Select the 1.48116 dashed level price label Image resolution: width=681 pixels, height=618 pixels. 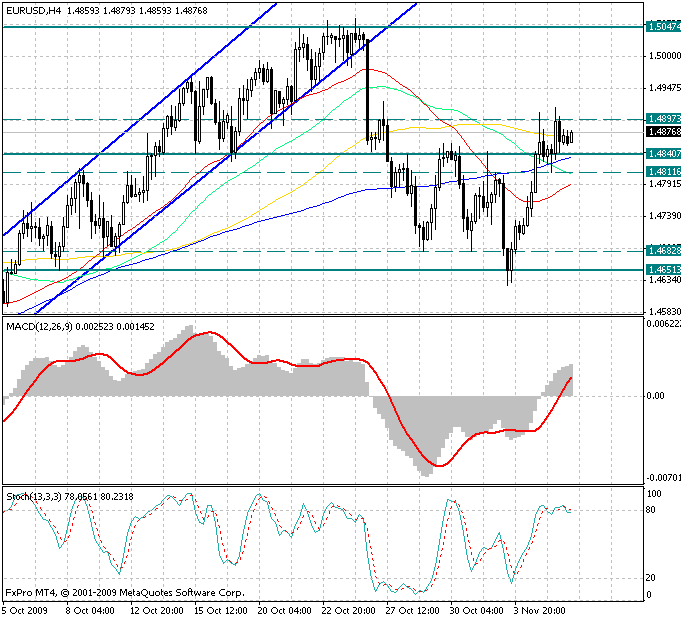pyautogui.click(x=663, y=172)
